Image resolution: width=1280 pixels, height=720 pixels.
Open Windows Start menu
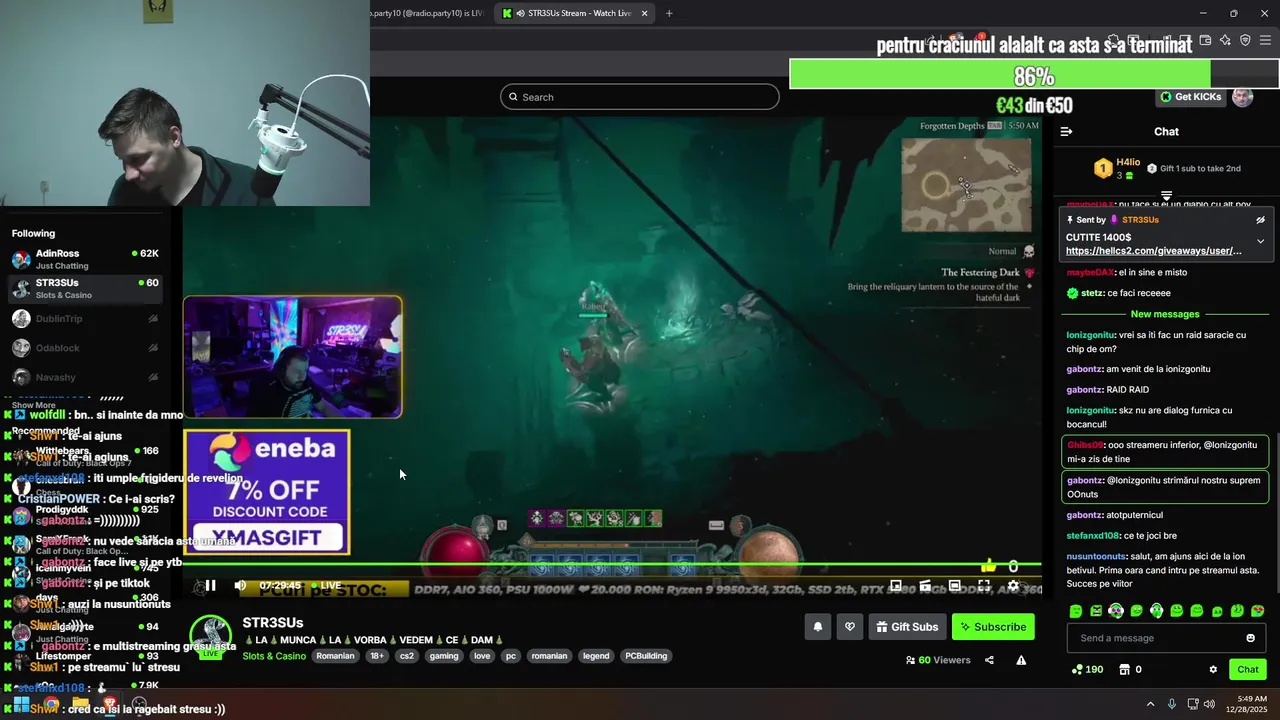click(21, 704)
